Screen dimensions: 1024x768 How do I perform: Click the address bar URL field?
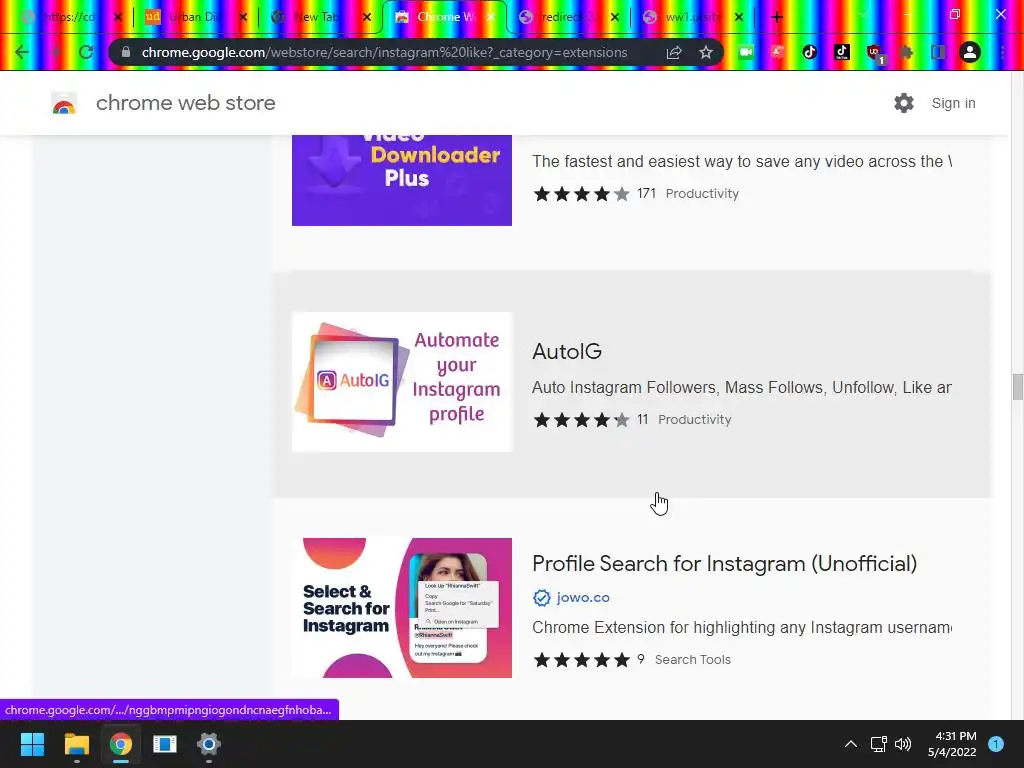[384, 52]
